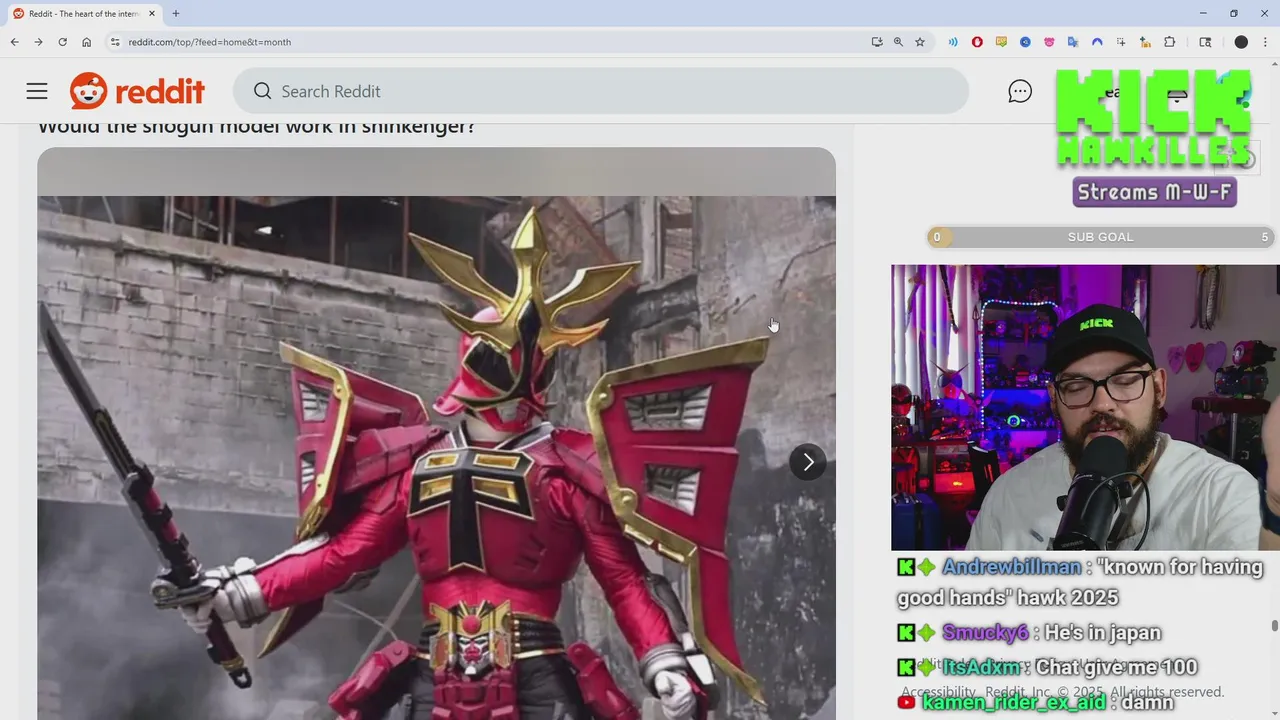Focus the Search Reddit field
Viewport: 1280px width, 720px height.
[x=601, y=91]
